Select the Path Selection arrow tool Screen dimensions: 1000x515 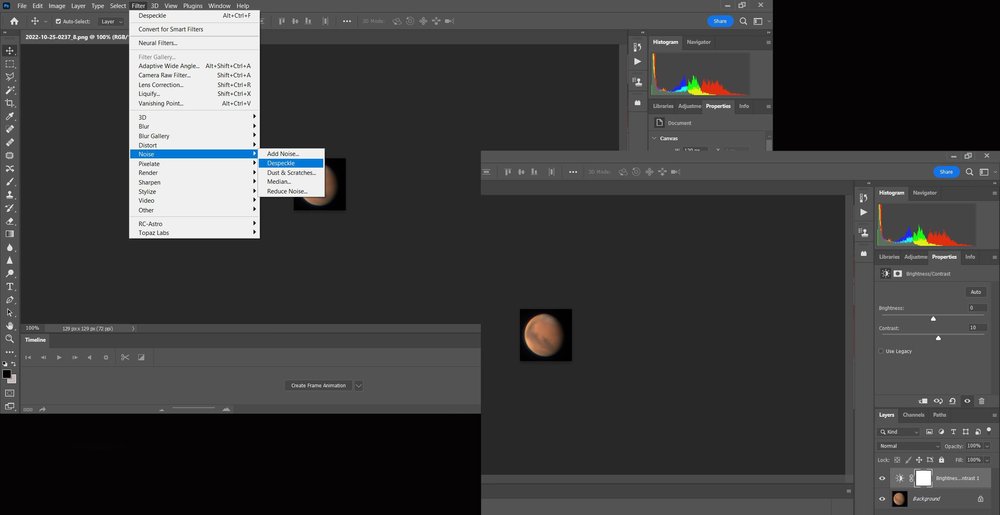coord(10,312)
